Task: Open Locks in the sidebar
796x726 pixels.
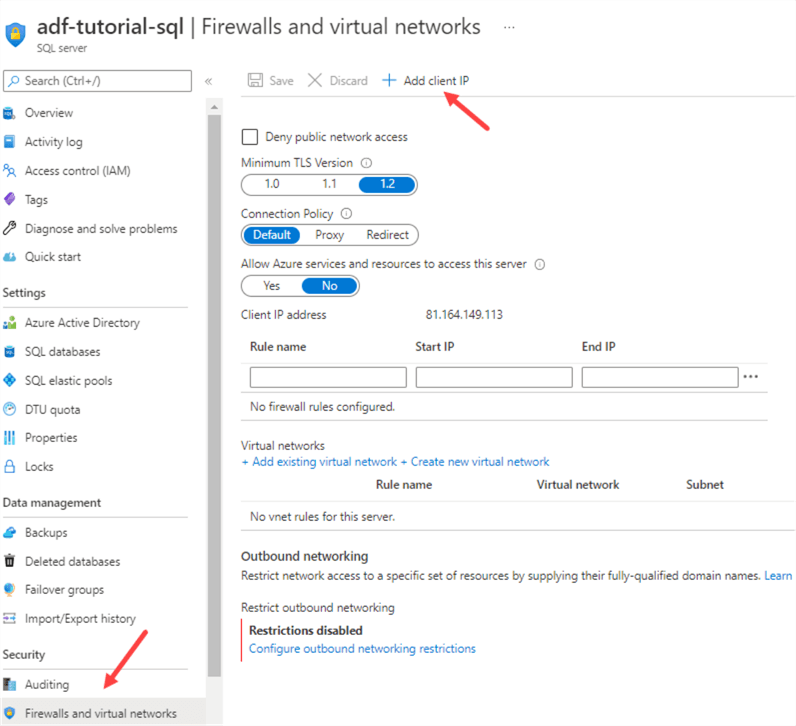Action: click(39, 467)
